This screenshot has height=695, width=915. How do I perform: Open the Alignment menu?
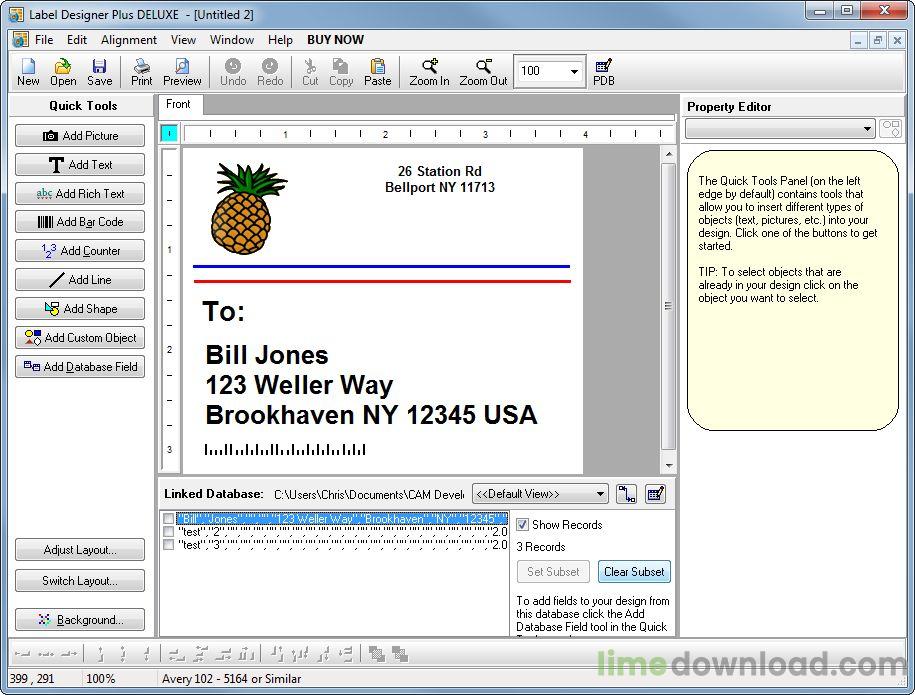pos(128,40)
